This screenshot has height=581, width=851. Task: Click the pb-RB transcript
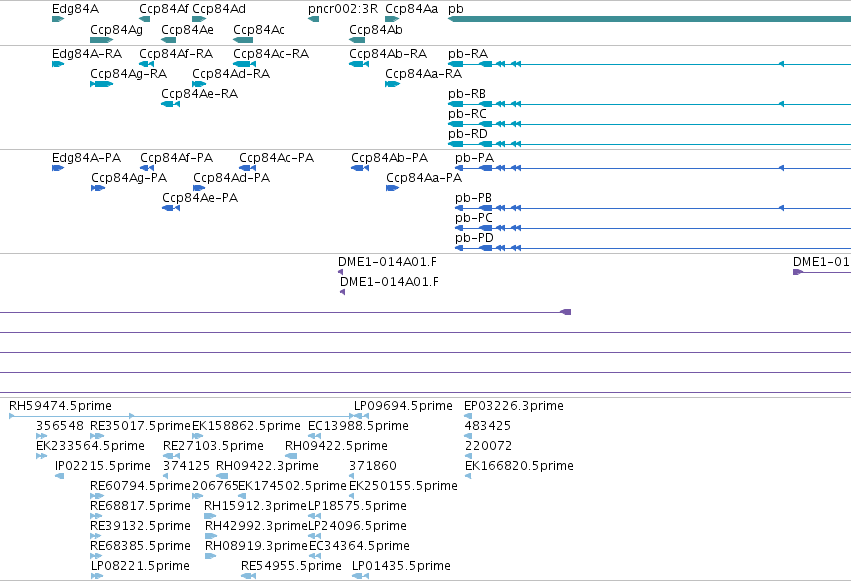(649, 104)
